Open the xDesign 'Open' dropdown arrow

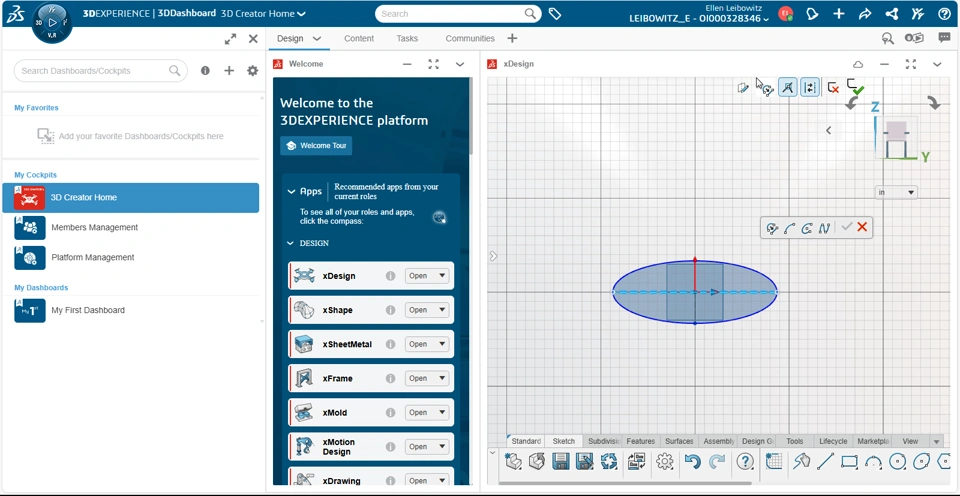click(x=442, y=276)
